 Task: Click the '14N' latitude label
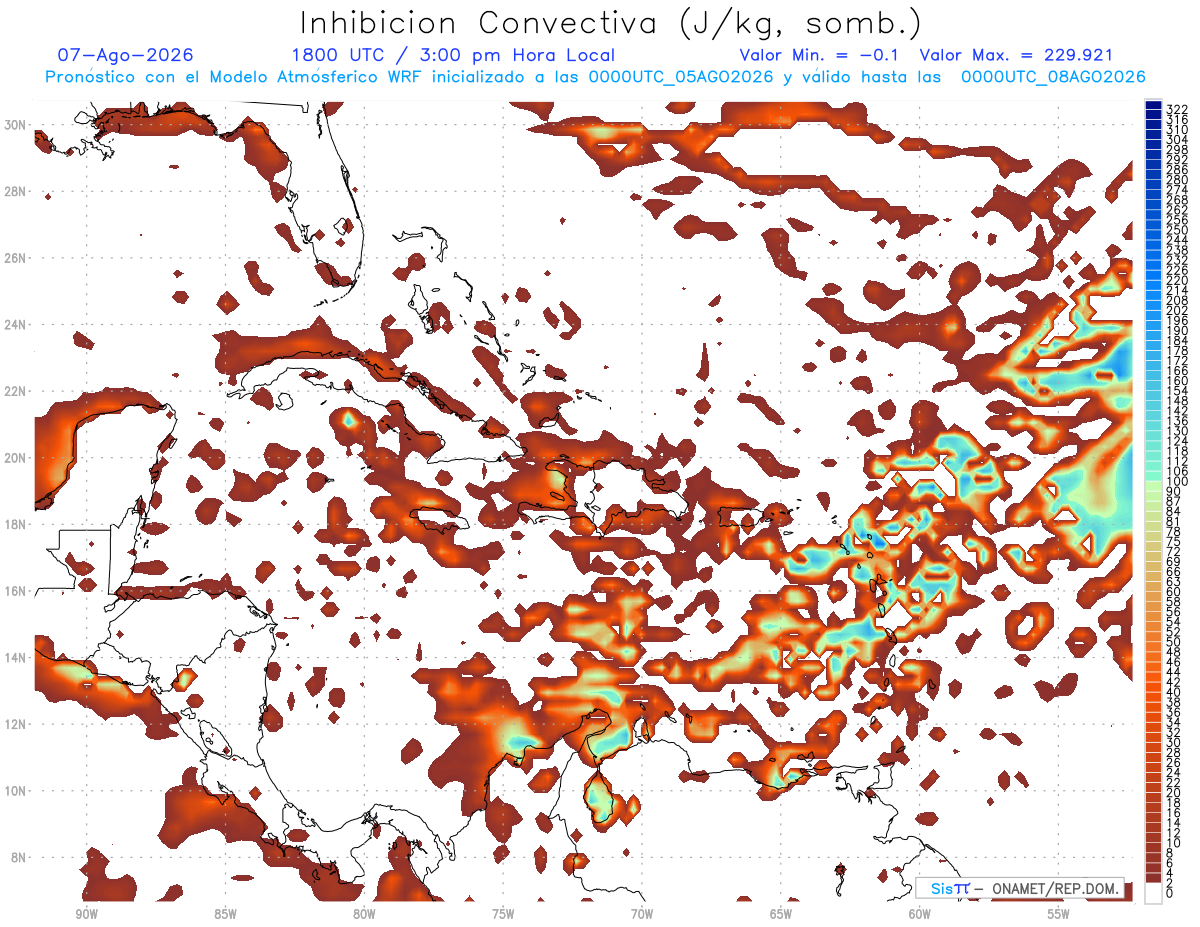tap(15, 657)
